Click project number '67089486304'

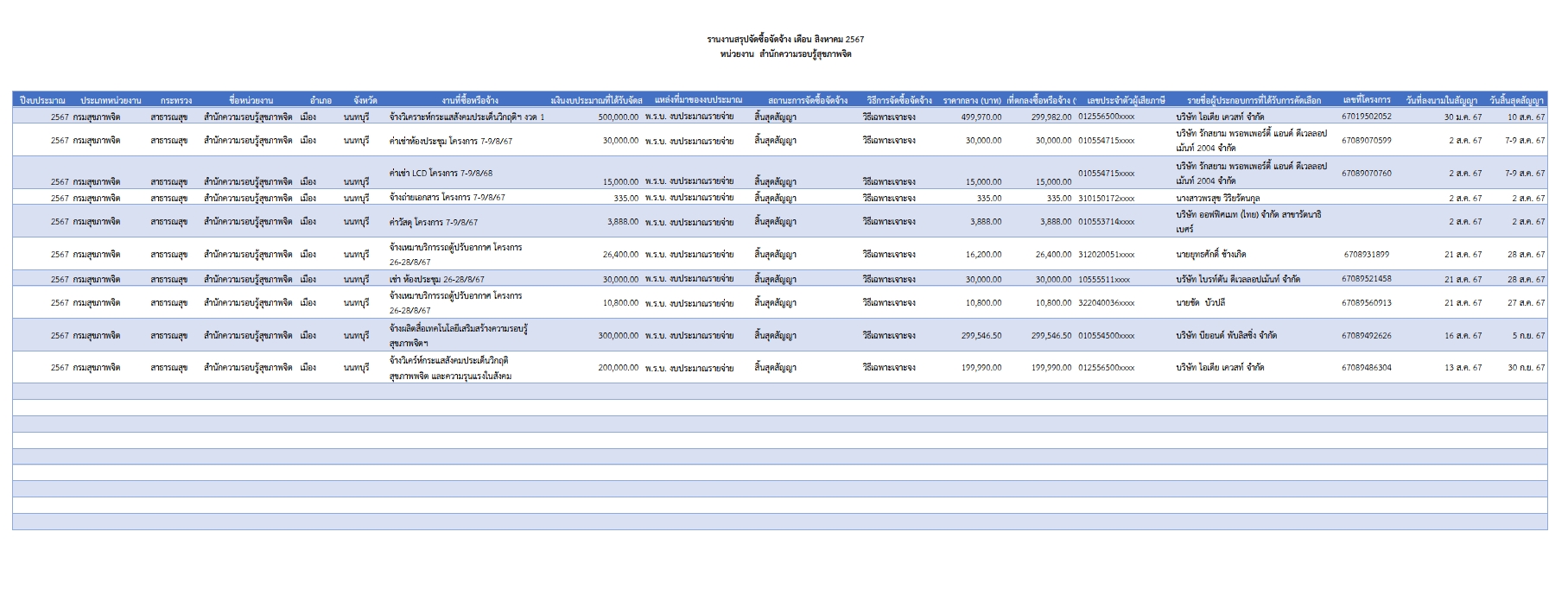[1367, 367]
